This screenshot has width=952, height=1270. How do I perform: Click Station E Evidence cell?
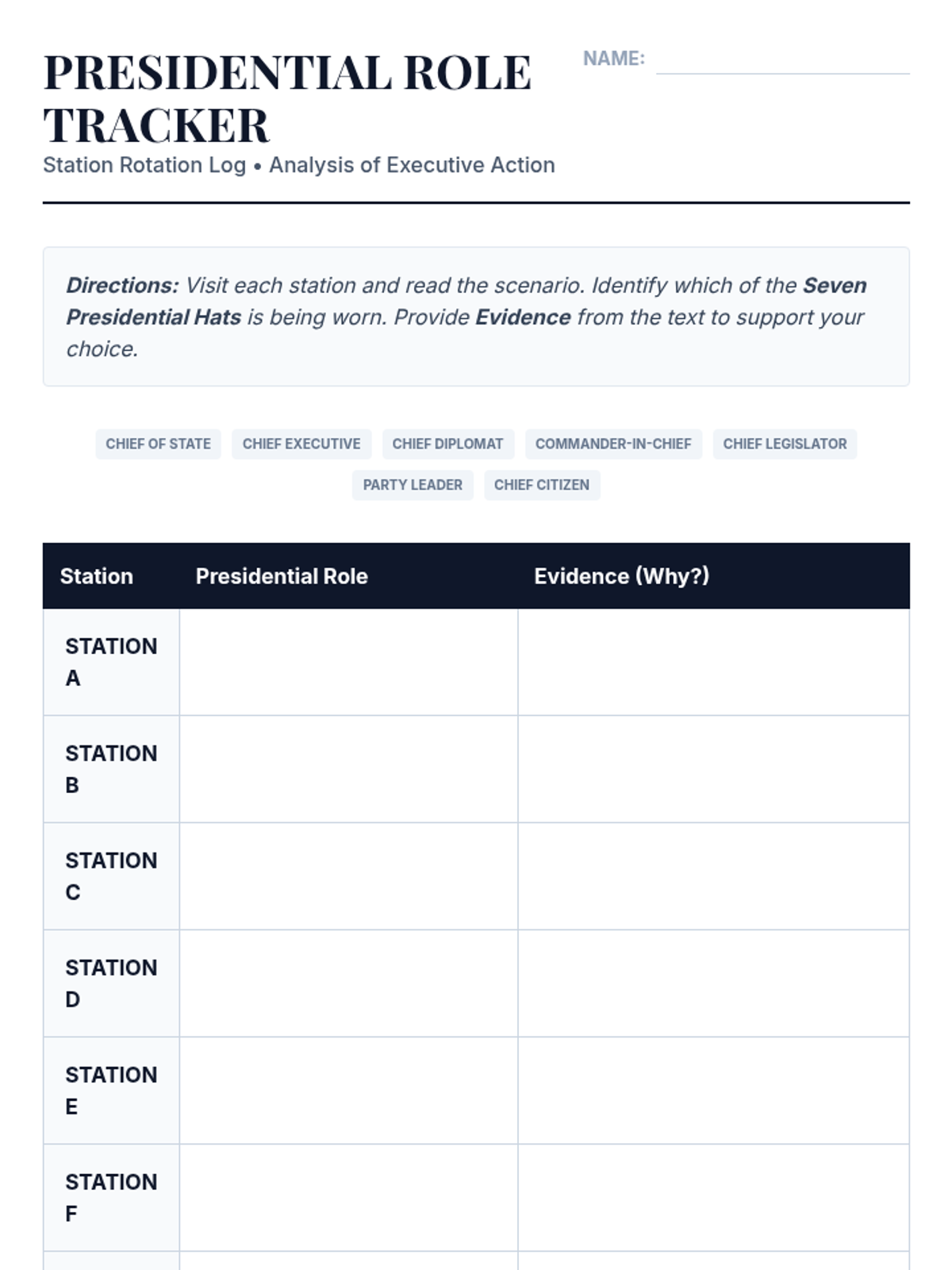713,1091
